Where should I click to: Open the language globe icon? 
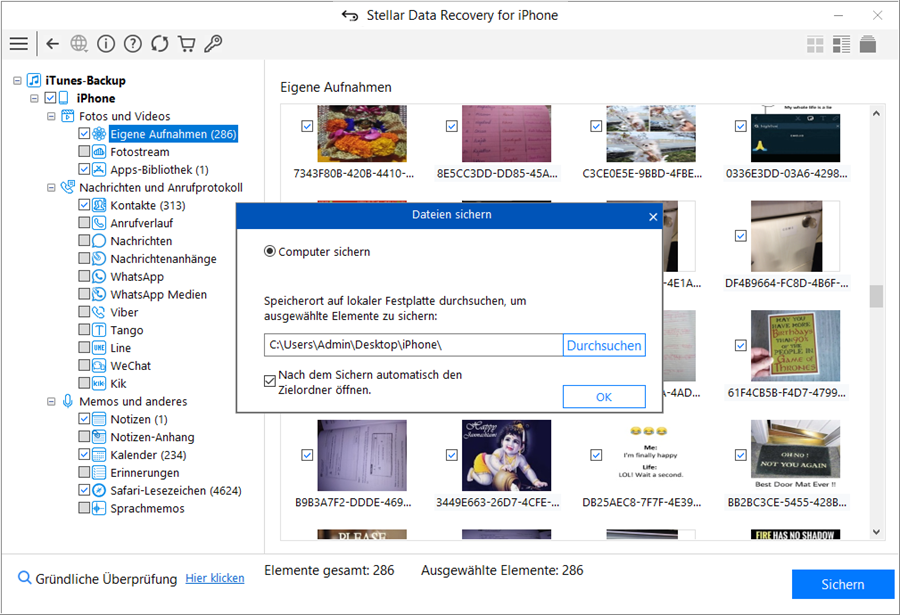click(79, 44)
